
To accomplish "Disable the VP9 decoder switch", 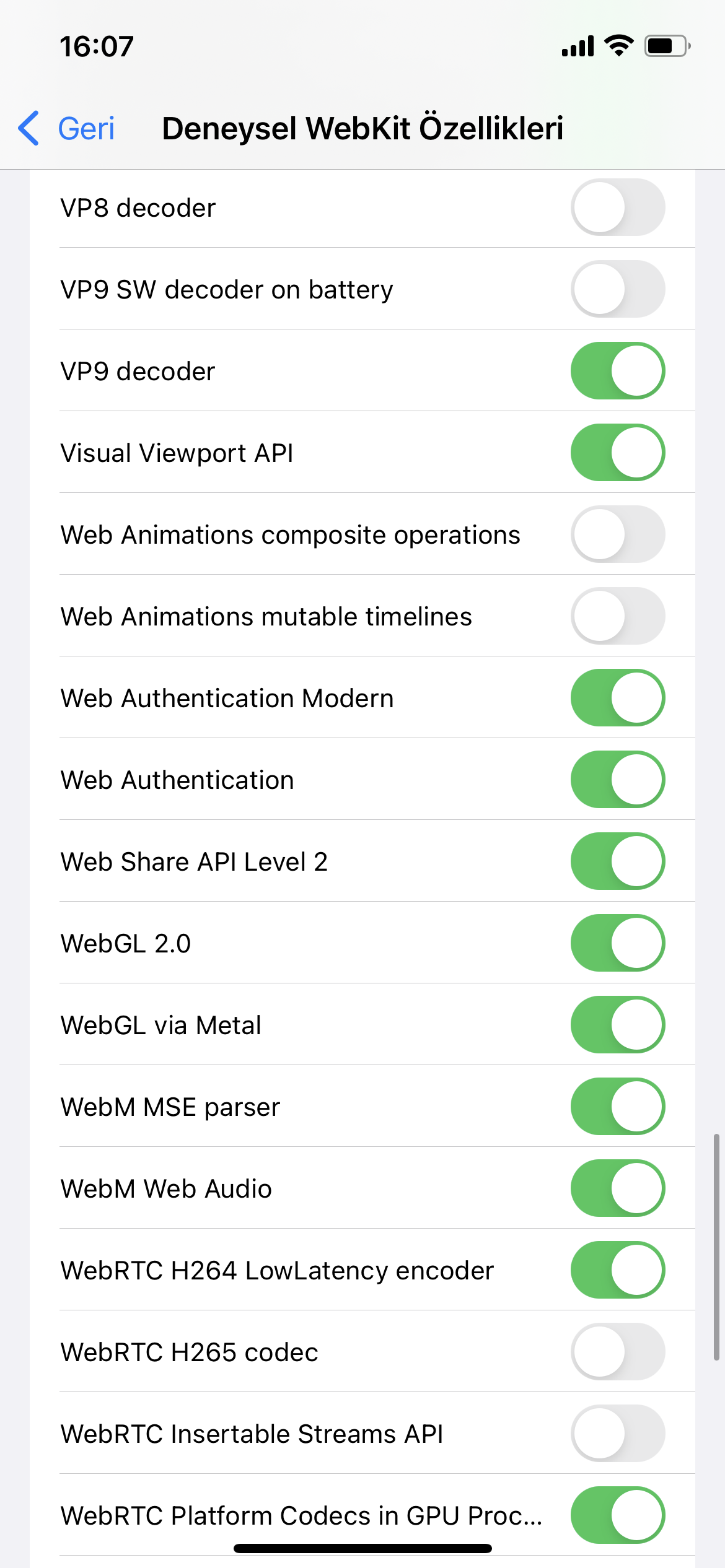I will (x=618, y=371).
